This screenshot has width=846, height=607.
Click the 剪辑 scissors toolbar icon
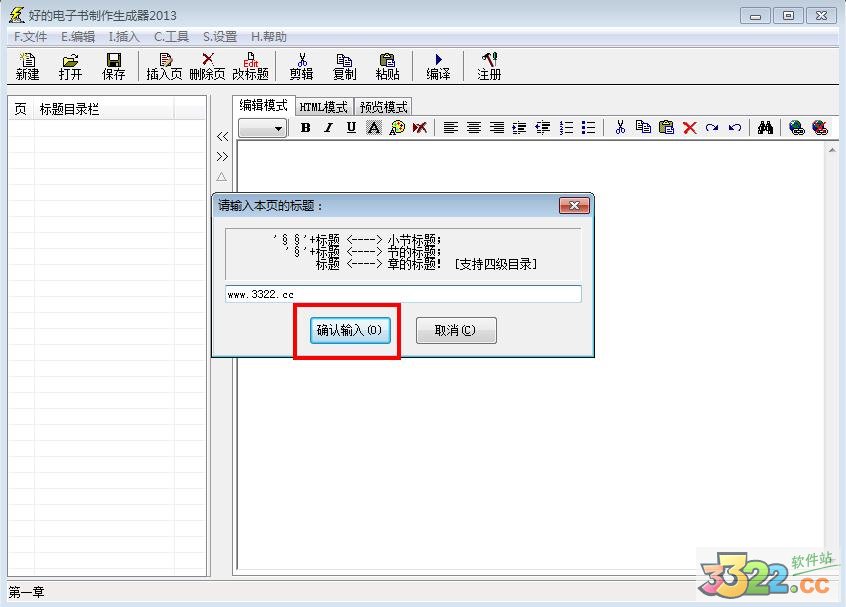[301, 66]
